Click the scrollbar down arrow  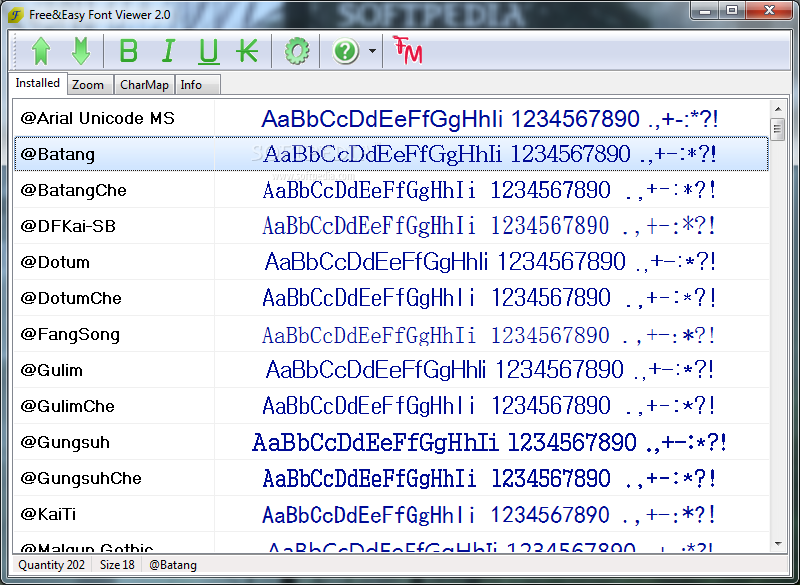[x=778, y=544]
